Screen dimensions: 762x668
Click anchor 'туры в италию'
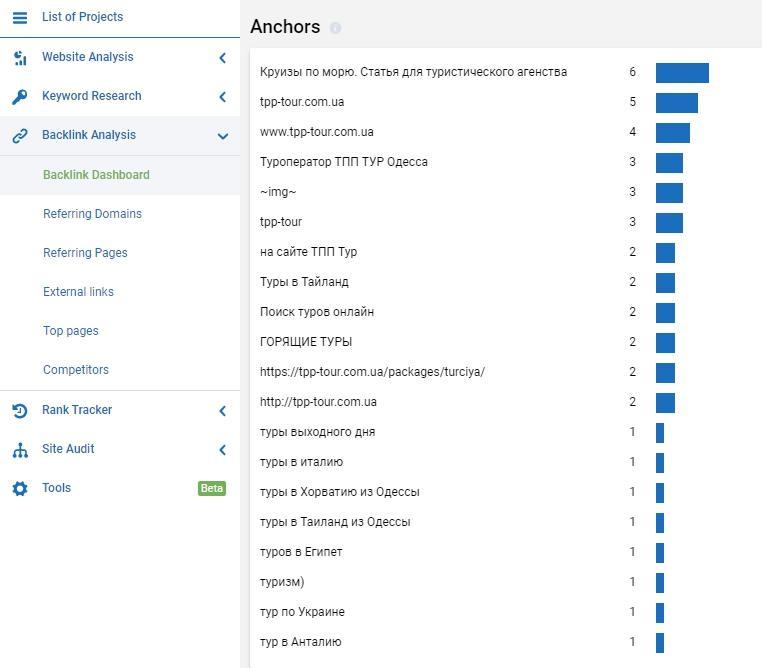tap(301, 462)
